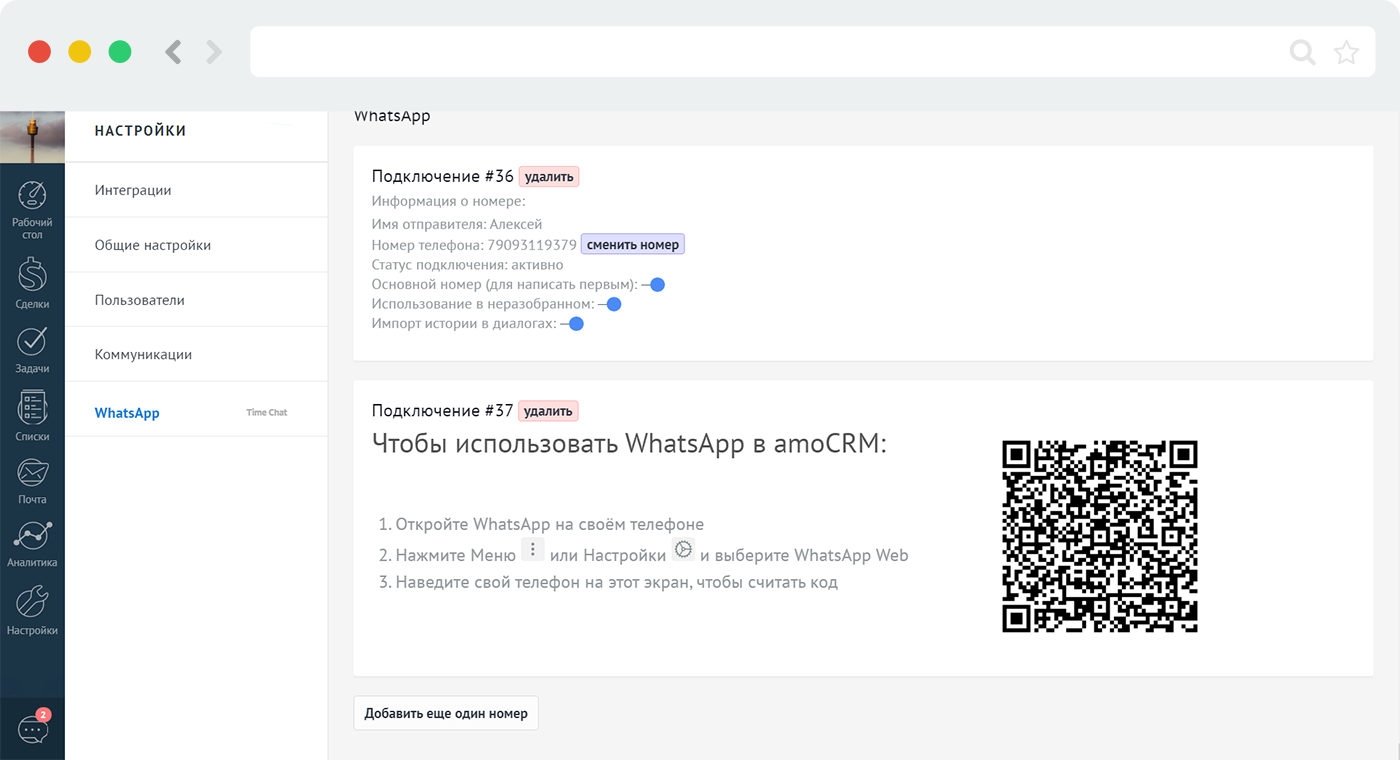Image resolution: width=1400 pixels, height=760 pixels.
Task: Open Коммуникации settings section
Action: (196, 354)
